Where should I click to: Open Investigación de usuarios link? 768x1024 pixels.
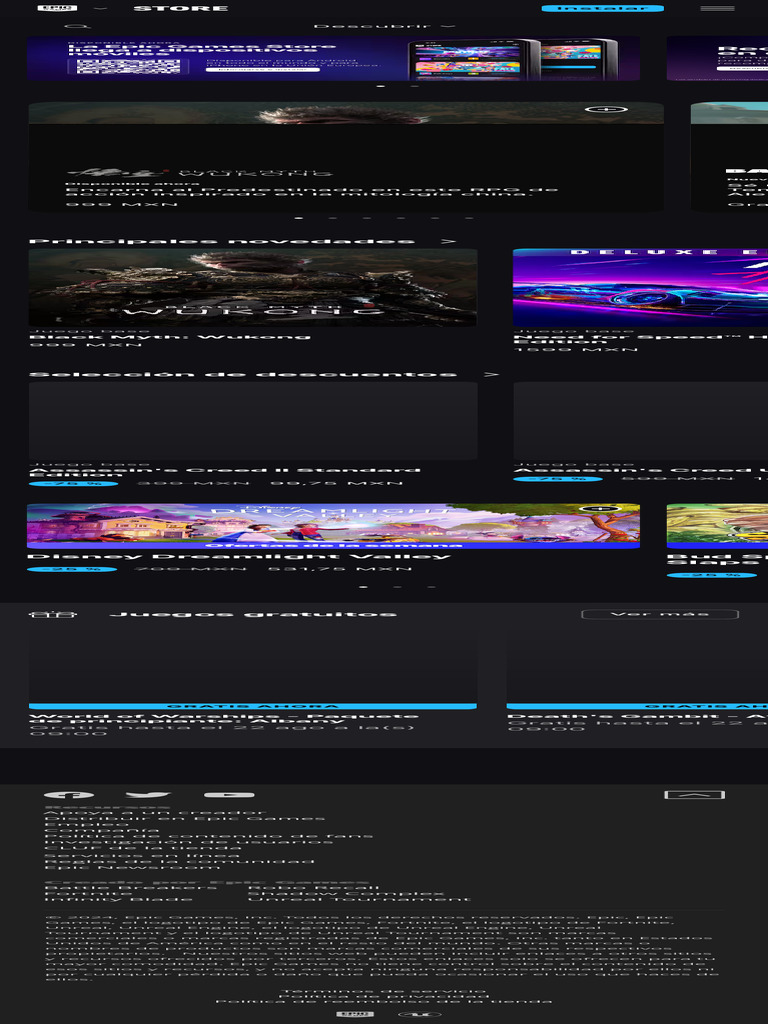(x=188, y=842)
